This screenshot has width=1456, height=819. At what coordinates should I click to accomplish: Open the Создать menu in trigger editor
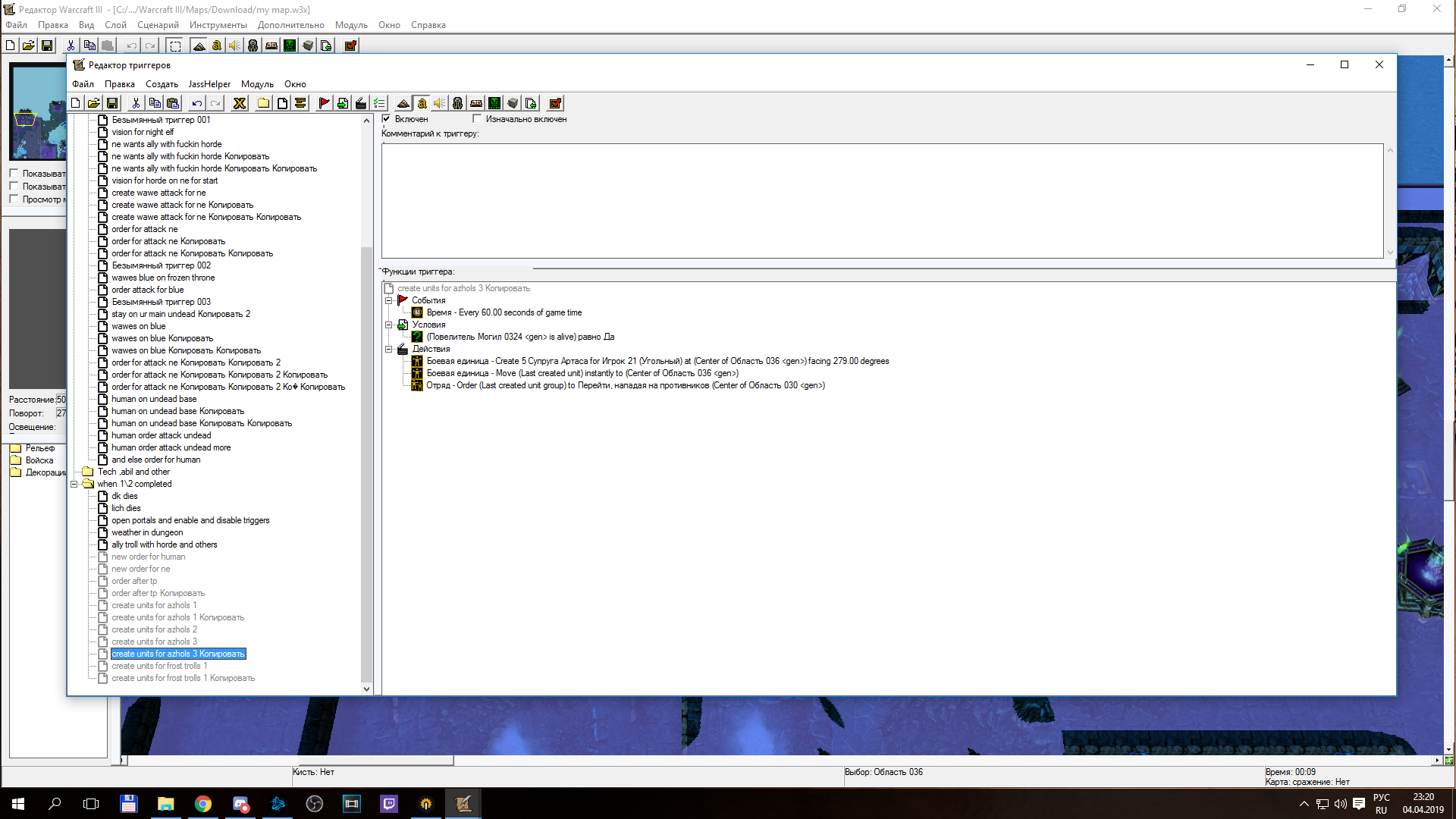coord(162,84)
